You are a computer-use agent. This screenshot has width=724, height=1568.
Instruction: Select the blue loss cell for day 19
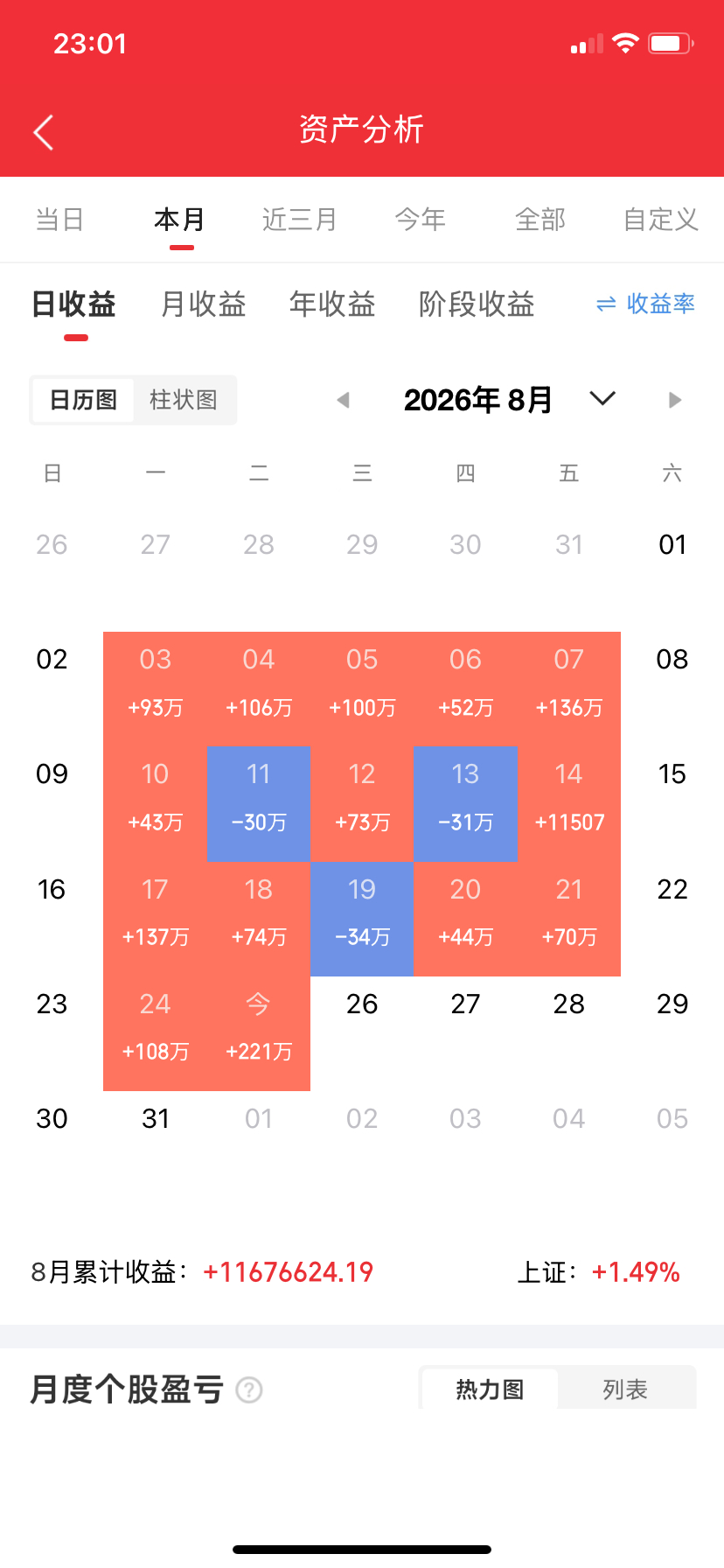pyautogui.click(x=362, y=919)
